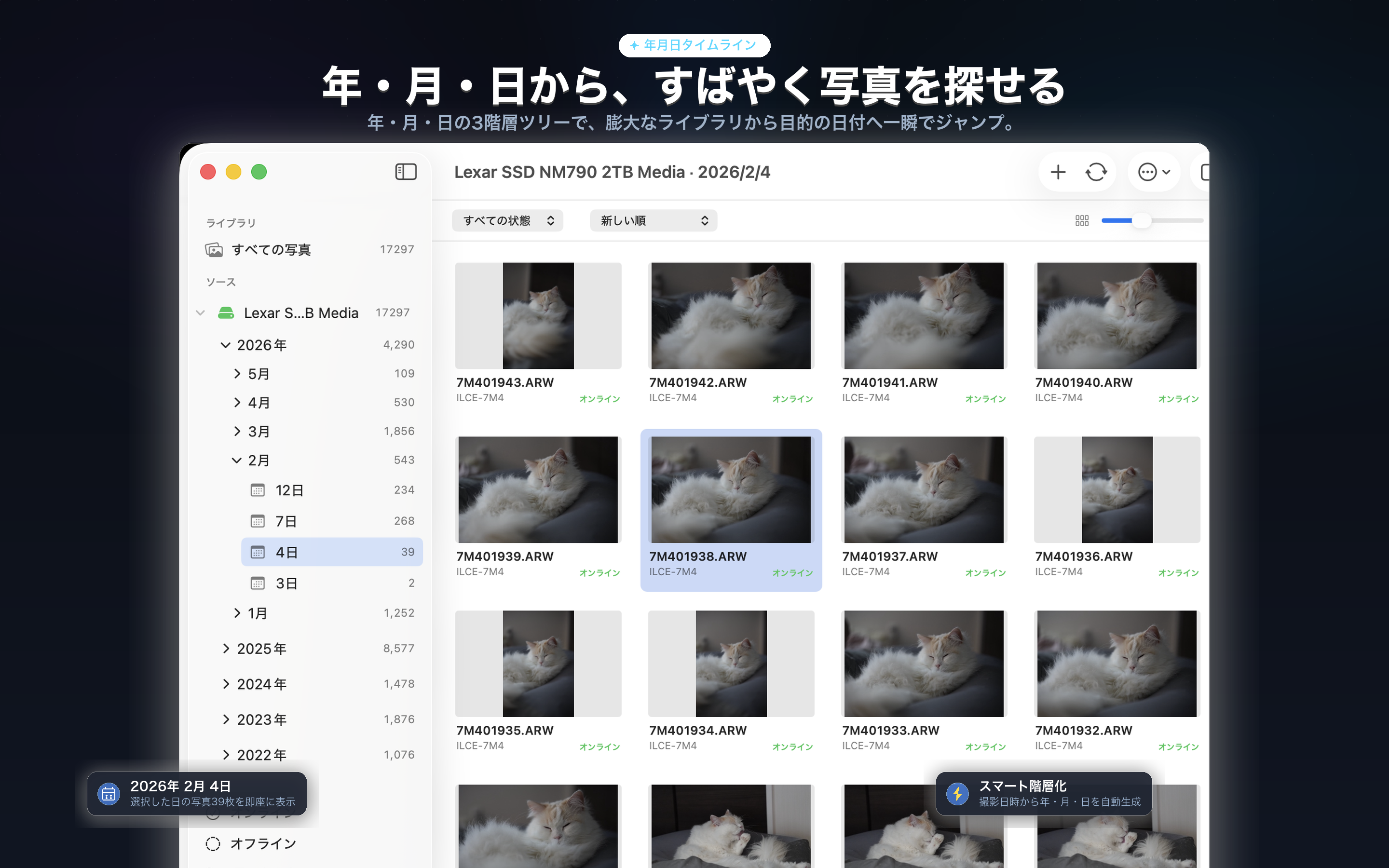Click the オフライン dashed circle icon
This screenshot has width=1389, height=868.
point(213,843)
